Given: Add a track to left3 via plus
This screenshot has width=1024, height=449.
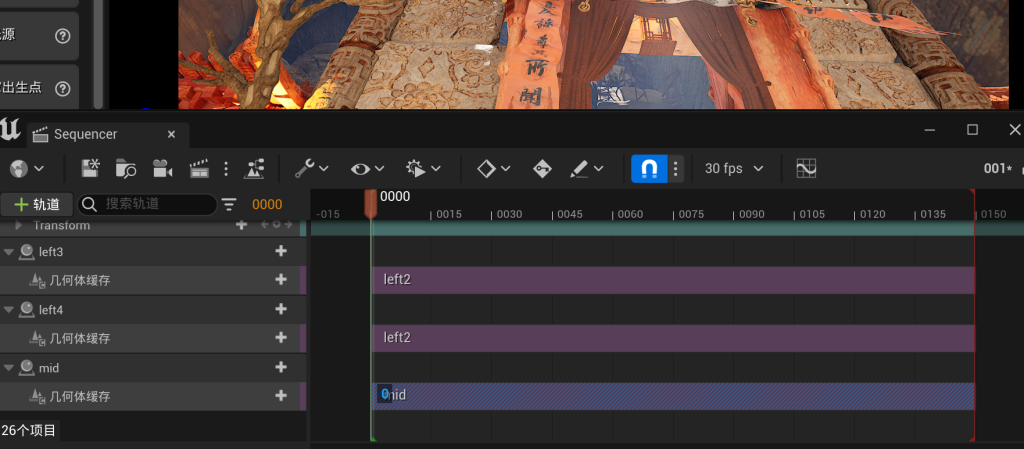Looking at the screenshot, I should 281,251.
